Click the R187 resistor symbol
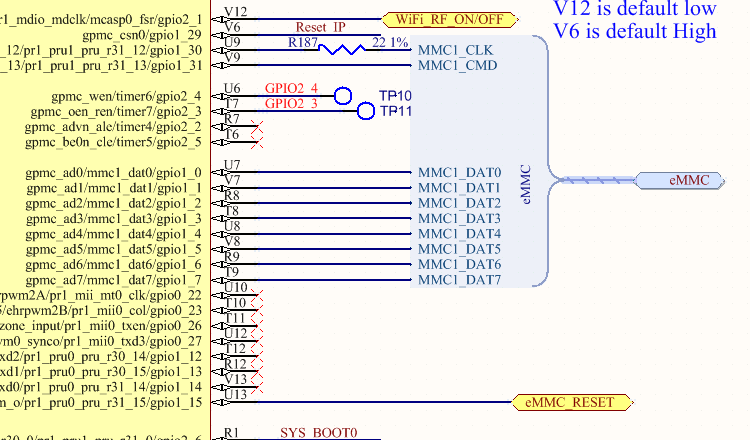Screen dimensions: 750x440 (342, 49)
